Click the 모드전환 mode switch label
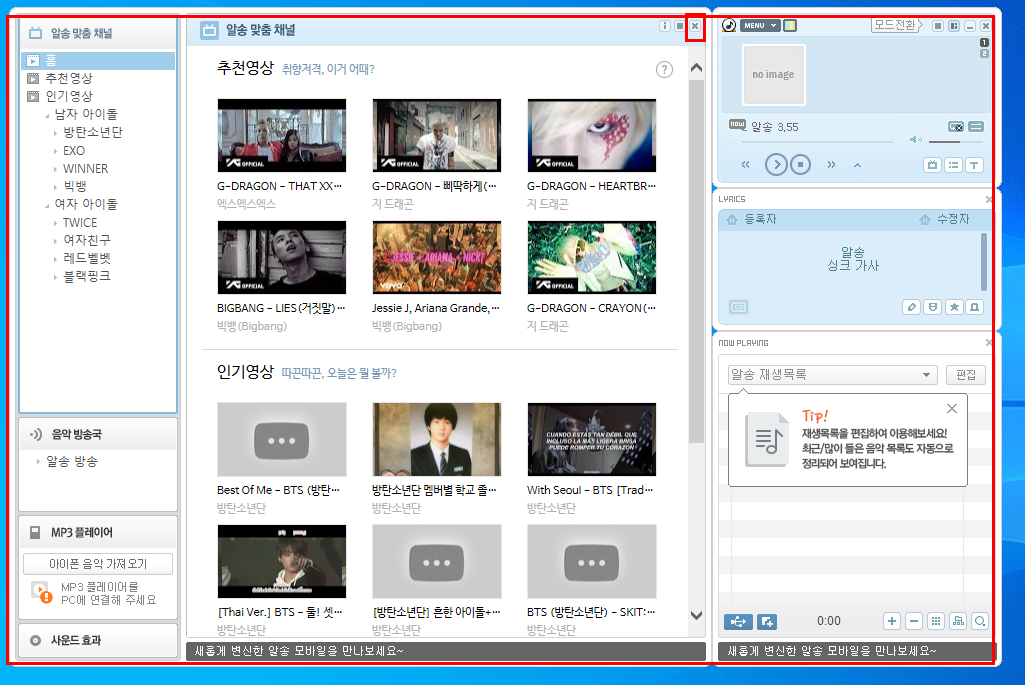The image size is (1025, 685). point(895,25)
